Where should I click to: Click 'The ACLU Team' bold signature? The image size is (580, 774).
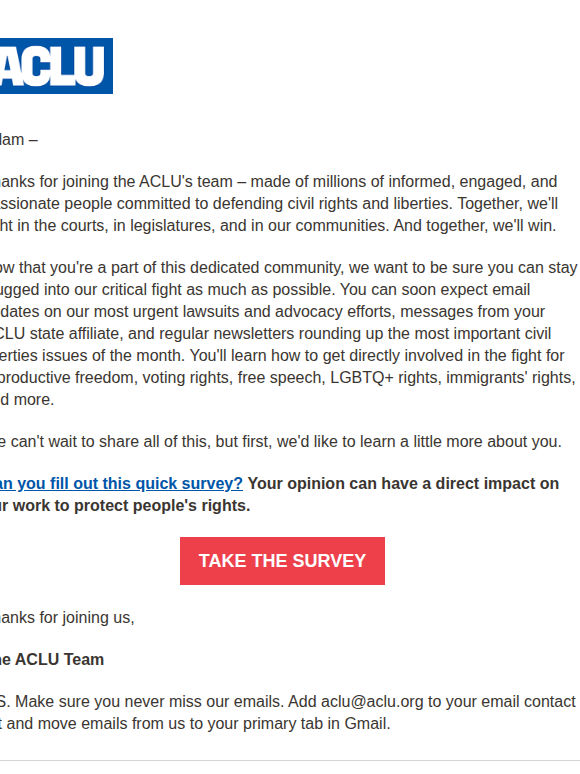click(x=52, y=659)
